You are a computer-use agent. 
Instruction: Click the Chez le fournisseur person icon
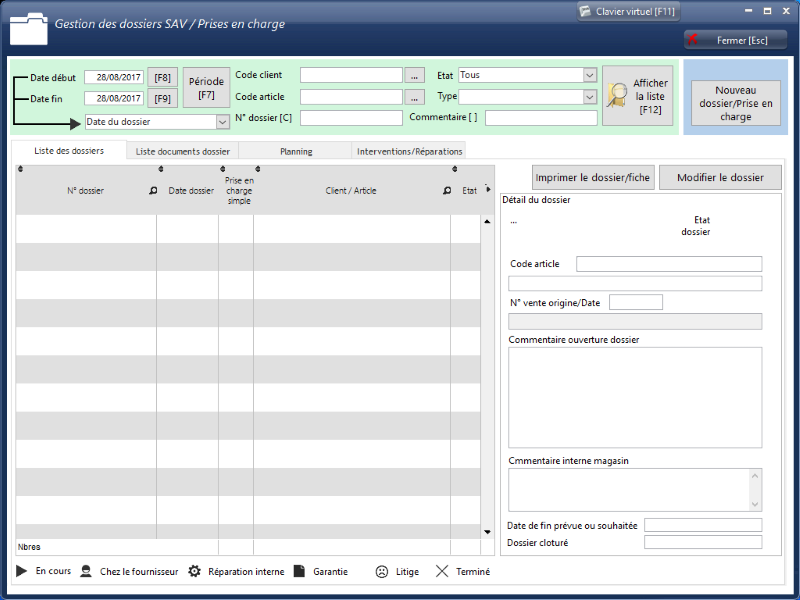(x=87, y=572)
